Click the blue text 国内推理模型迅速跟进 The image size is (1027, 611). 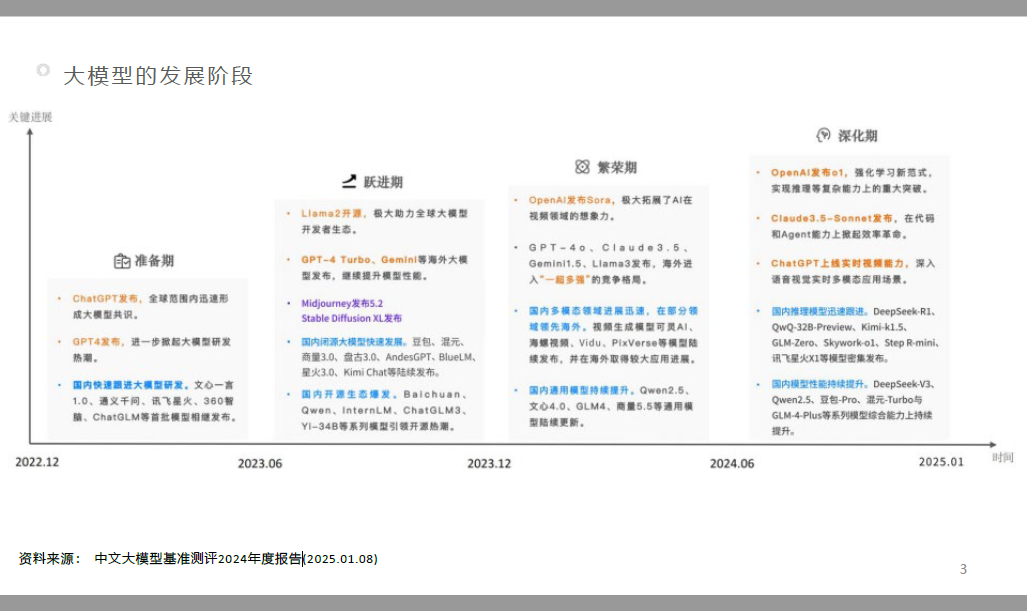pyautogui.click(x=820, y=312)
